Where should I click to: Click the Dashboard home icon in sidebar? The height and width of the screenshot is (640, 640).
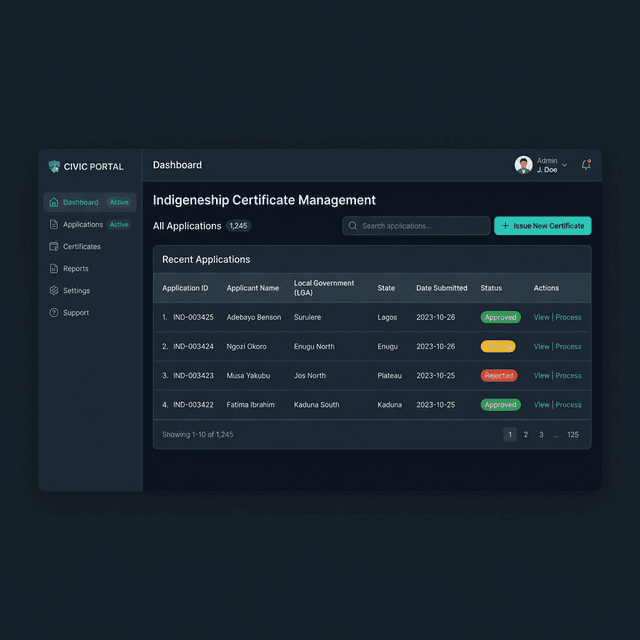[54, 202]
